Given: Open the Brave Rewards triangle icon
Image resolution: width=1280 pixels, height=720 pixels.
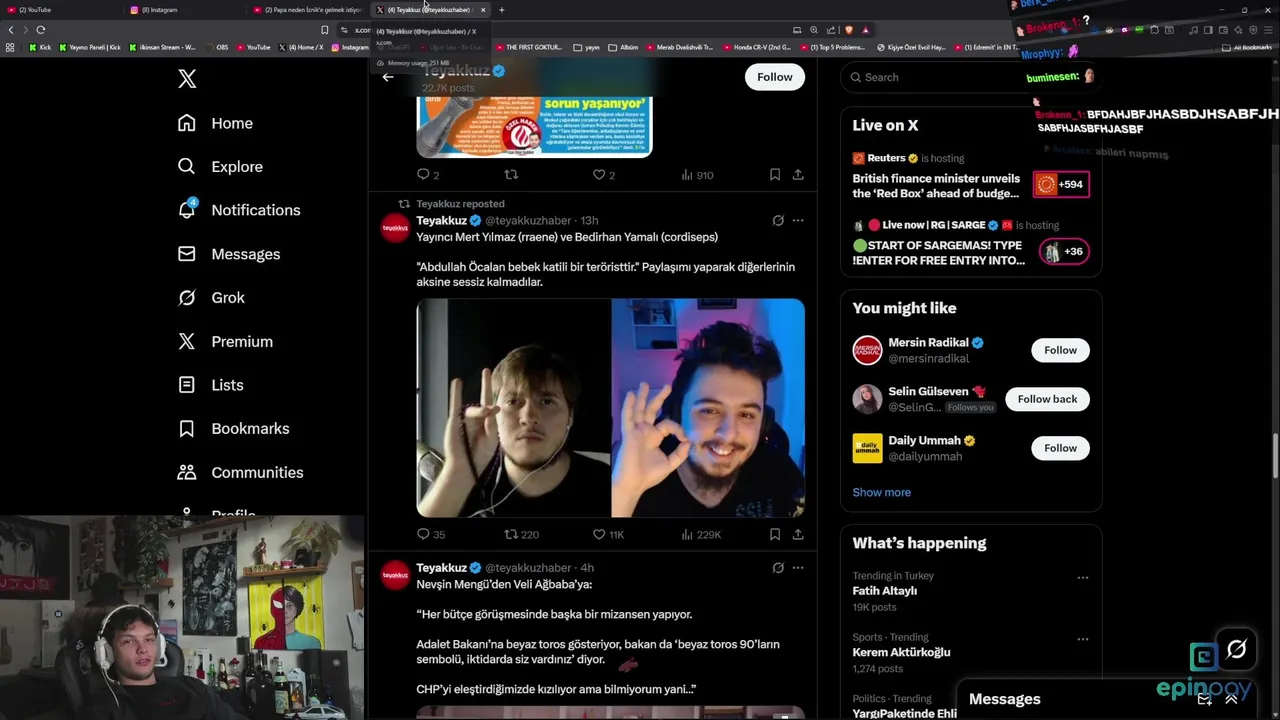Looking at the screenshot, I should pos(866,30).
